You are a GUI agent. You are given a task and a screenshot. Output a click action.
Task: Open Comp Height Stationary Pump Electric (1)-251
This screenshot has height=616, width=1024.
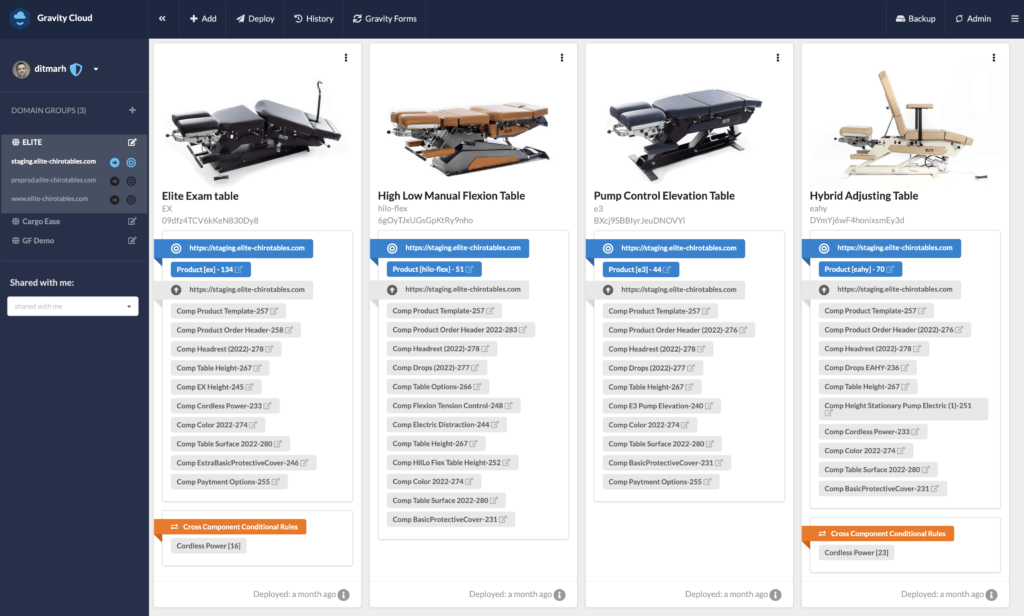[x=903, y=409]
